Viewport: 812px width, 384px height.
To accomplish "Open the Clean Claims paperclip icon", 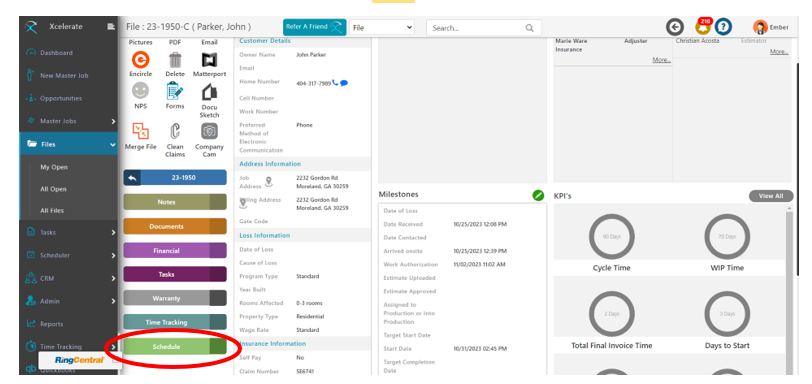I will [175, 131].
